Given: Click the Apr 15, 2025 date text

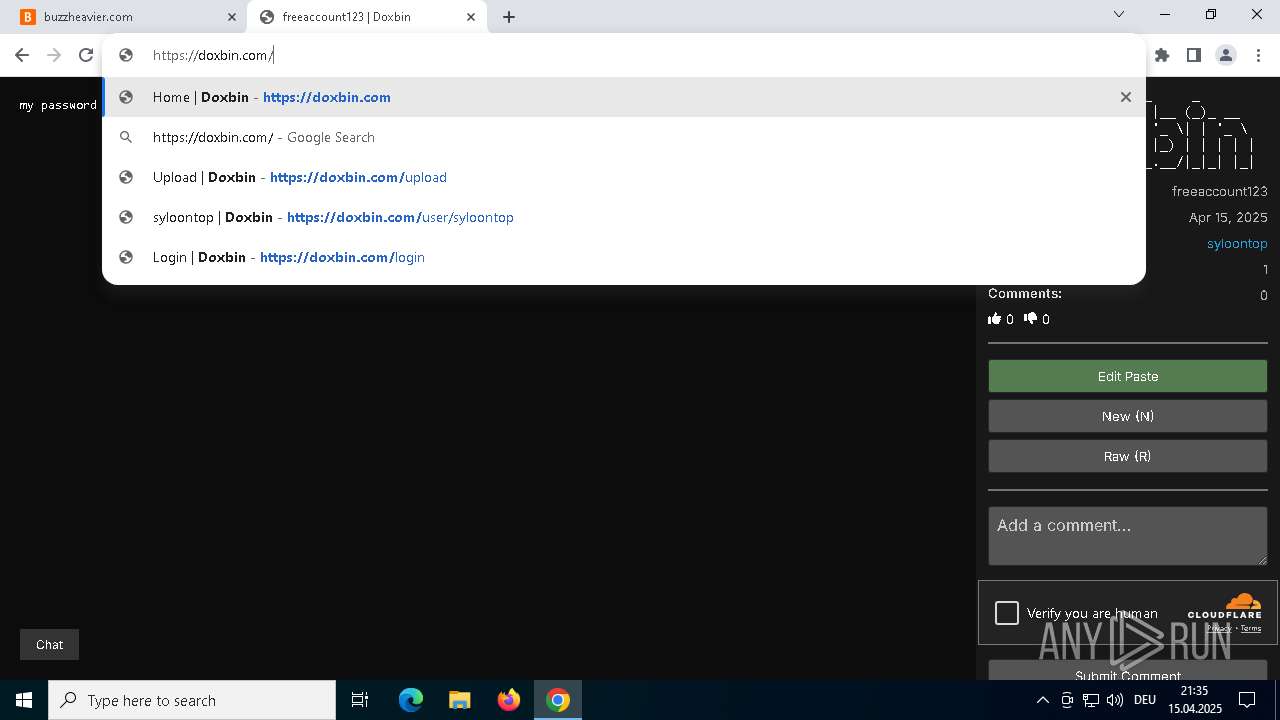Looking at the screenshot, I should point(1228,217).
